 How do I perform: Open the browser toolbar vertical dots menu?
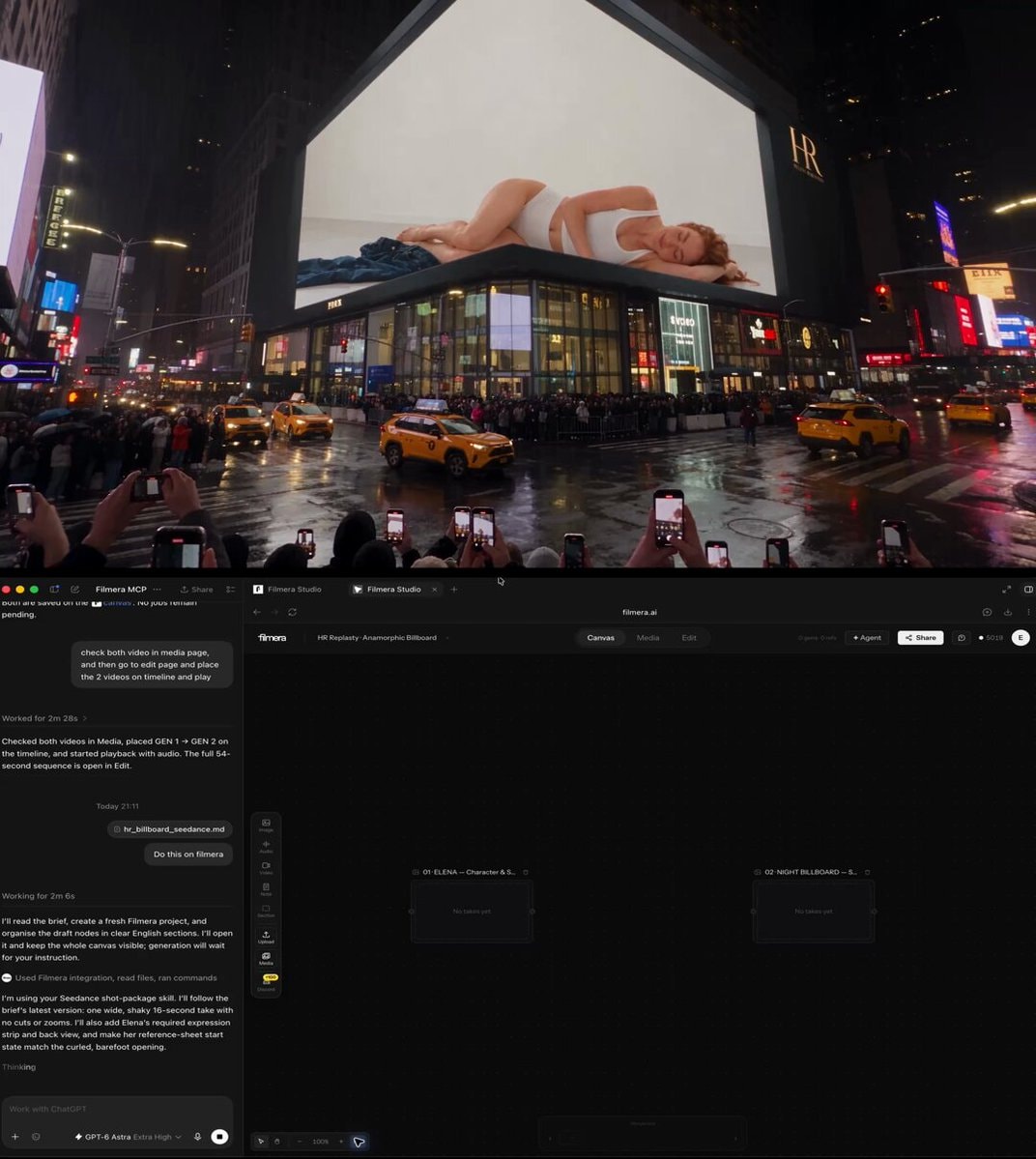pyautogui.click(x=1028, y=612)
